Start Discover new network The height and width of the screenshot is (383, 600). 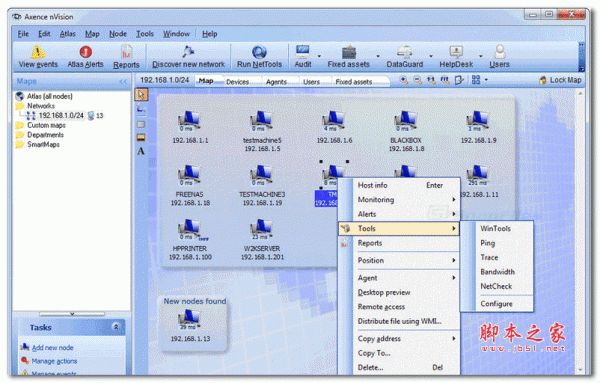(188, 57)
